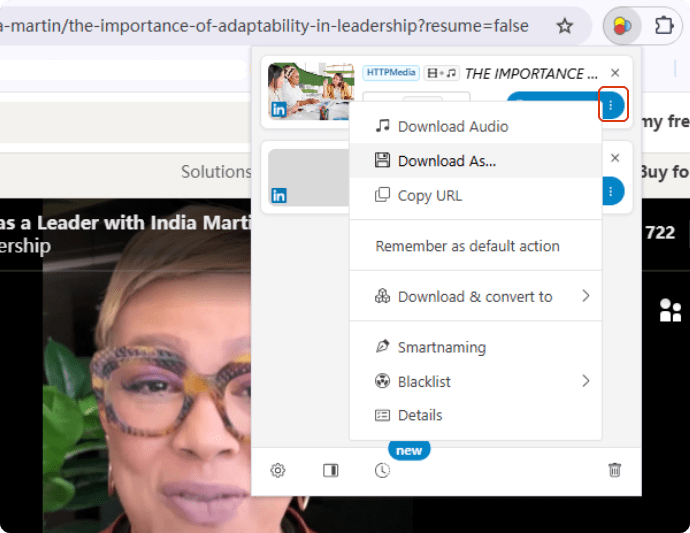Screen dimensions: 690x533
Task: Click the Video DownloadHelper extension icon
Action: click(x=622, y=26)
